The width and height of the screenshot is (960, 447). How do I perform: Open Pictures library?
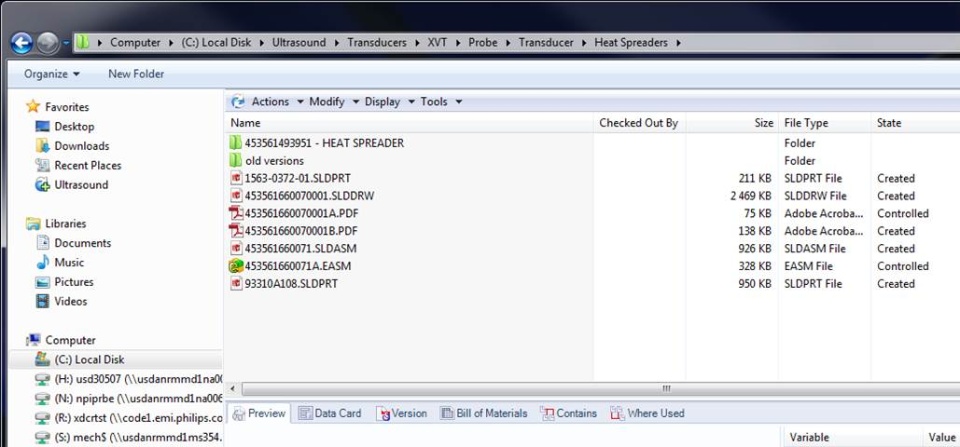[x=73, y=282]
